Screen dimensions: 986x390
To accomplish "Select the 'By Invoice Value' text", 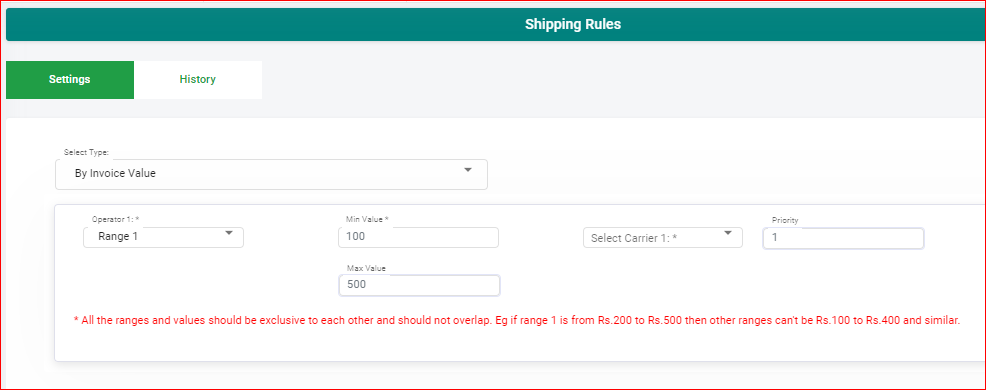I will click(x=115, y=174).
